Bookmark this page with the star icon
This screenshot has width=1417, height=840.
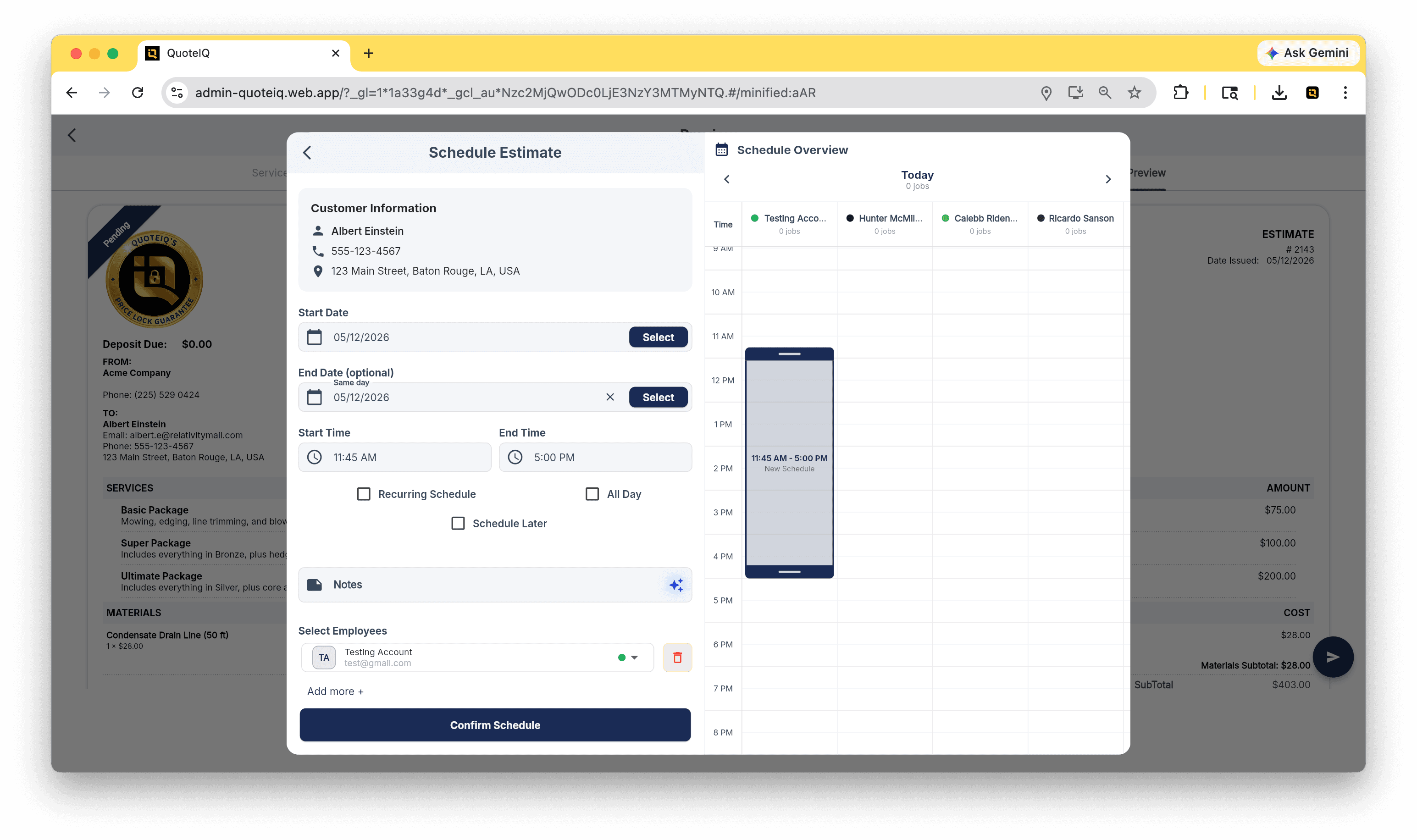tap(1135, 93)
